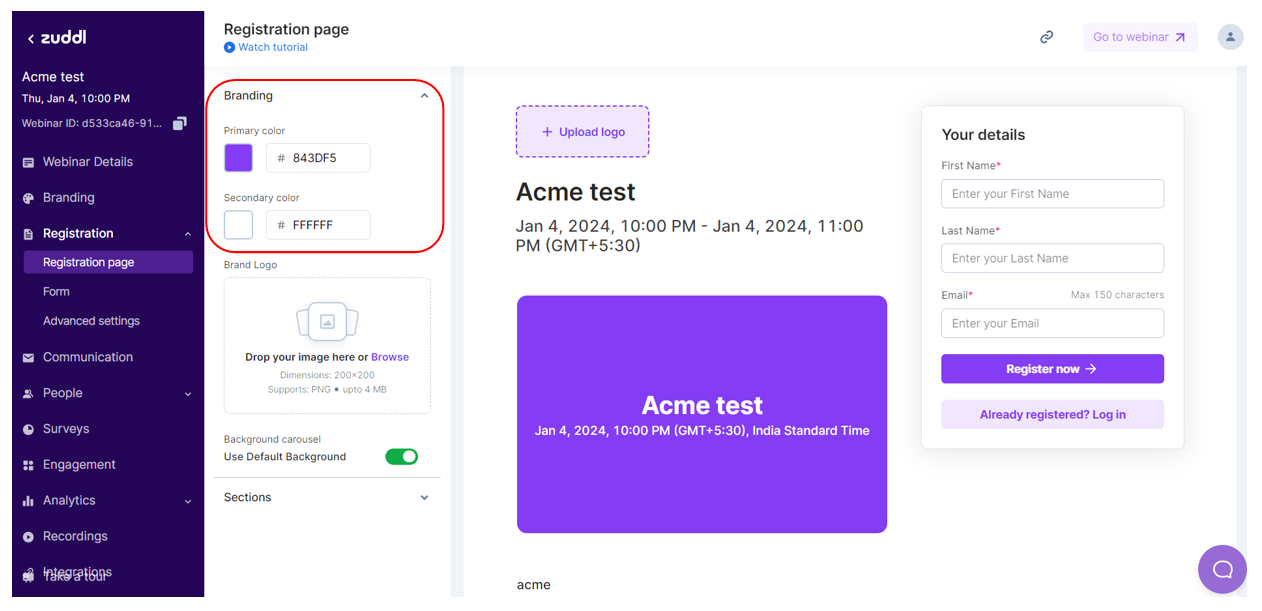
Task: Collapse the Branding section chevron
Action: (x=424, y=96)
